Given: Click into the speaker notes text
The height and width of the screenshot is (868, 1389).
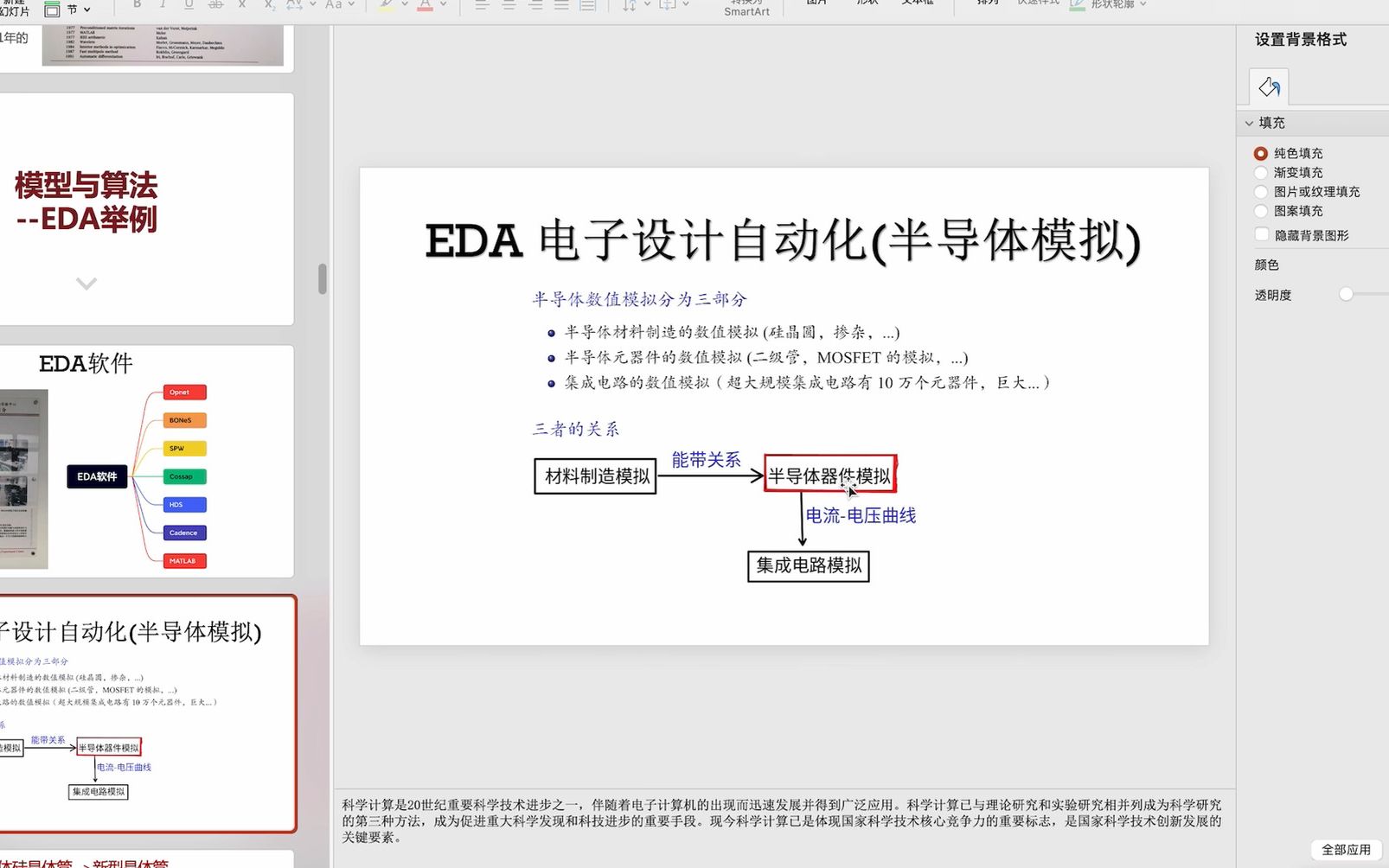Looking at the screenshot, I should (x=782, y=820).
